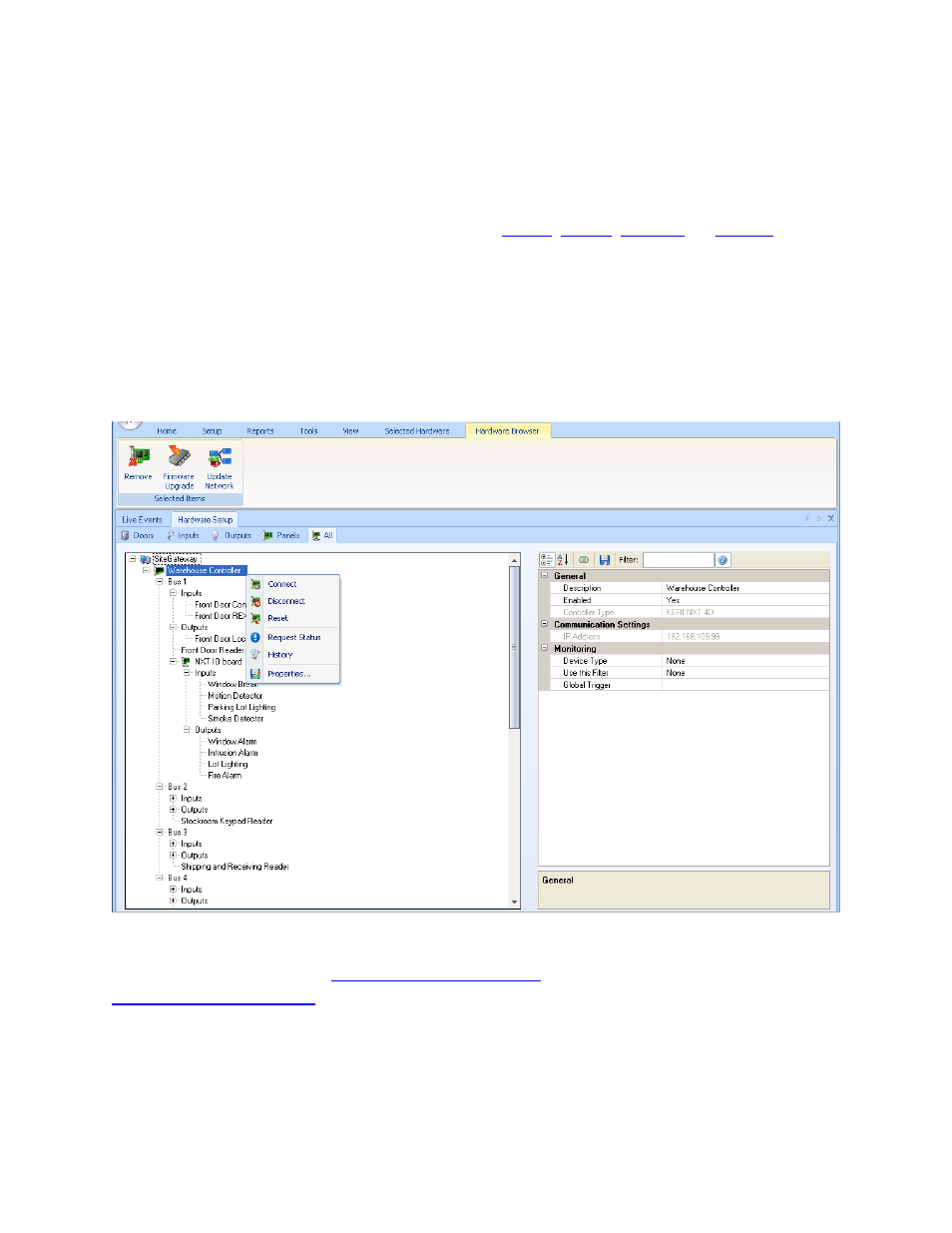Select the Fire Alarm output
Screen dimensions: 952x1233
225,776
